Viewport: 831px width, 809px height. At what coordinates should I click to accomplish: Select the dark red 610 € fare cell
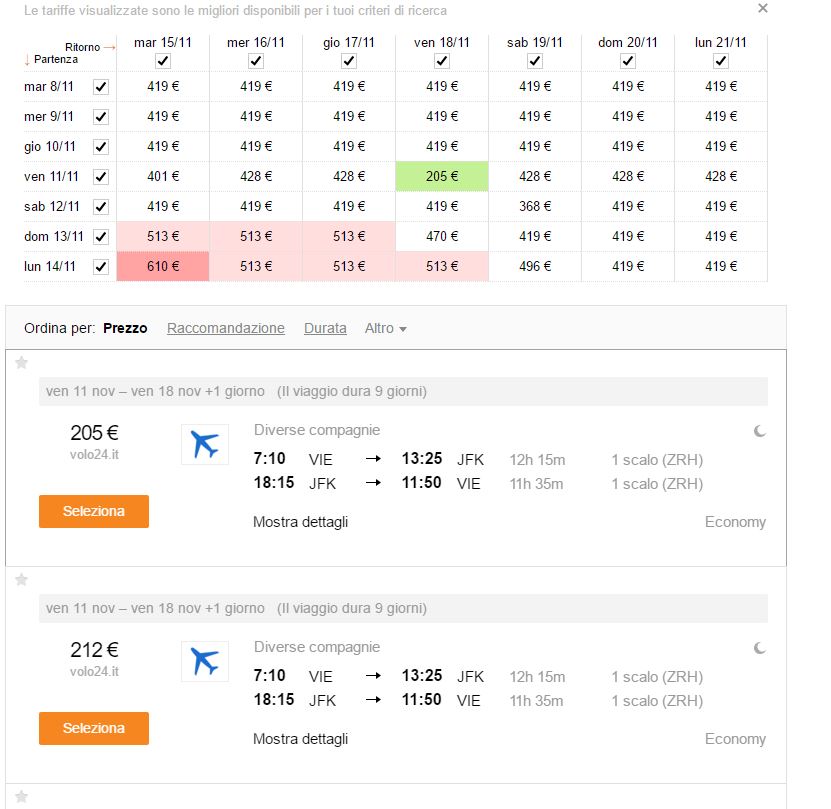pos(163,267)
